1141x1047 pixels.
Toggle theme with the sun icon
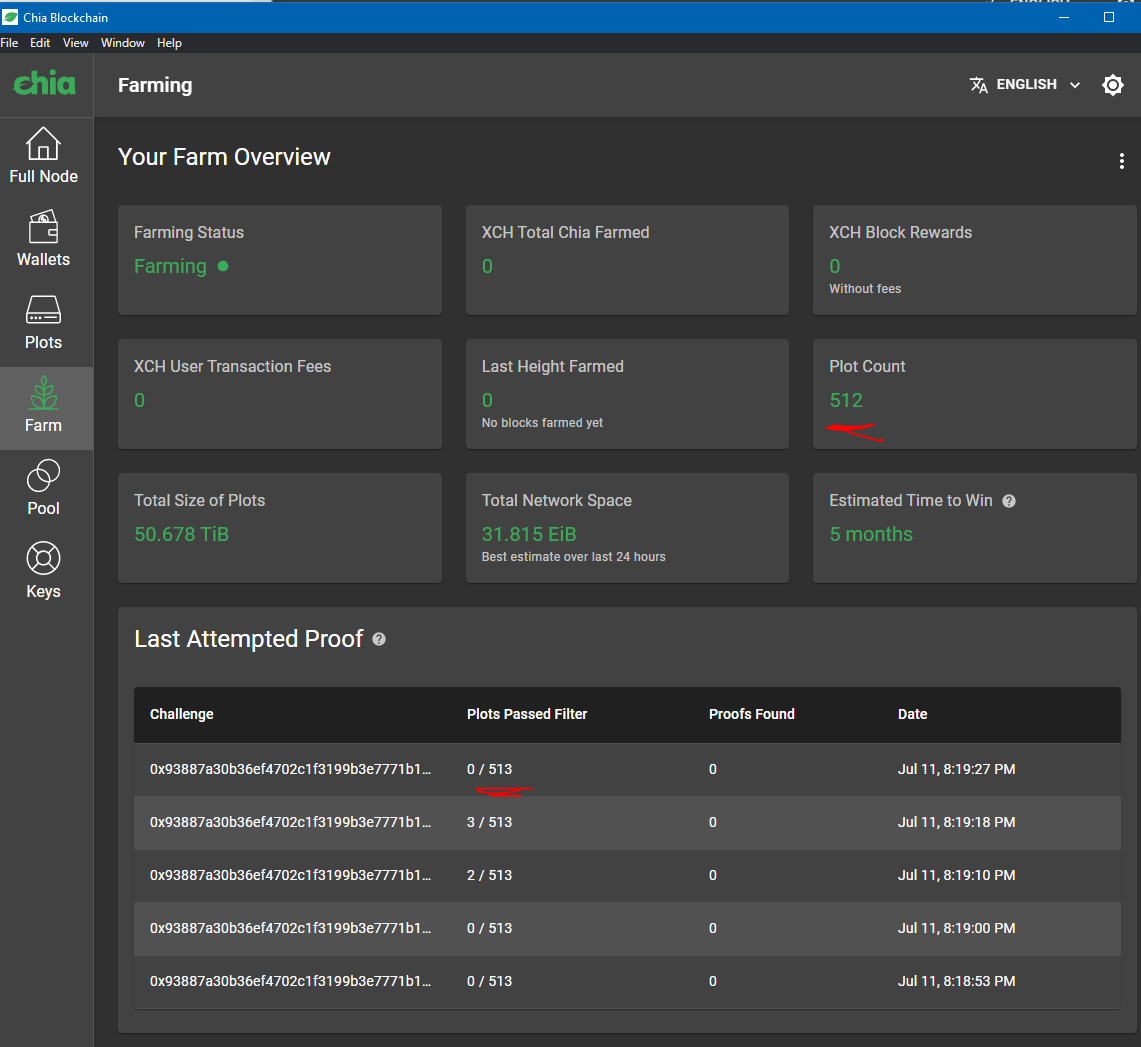pyautogui.click(x=1113, y=85)
